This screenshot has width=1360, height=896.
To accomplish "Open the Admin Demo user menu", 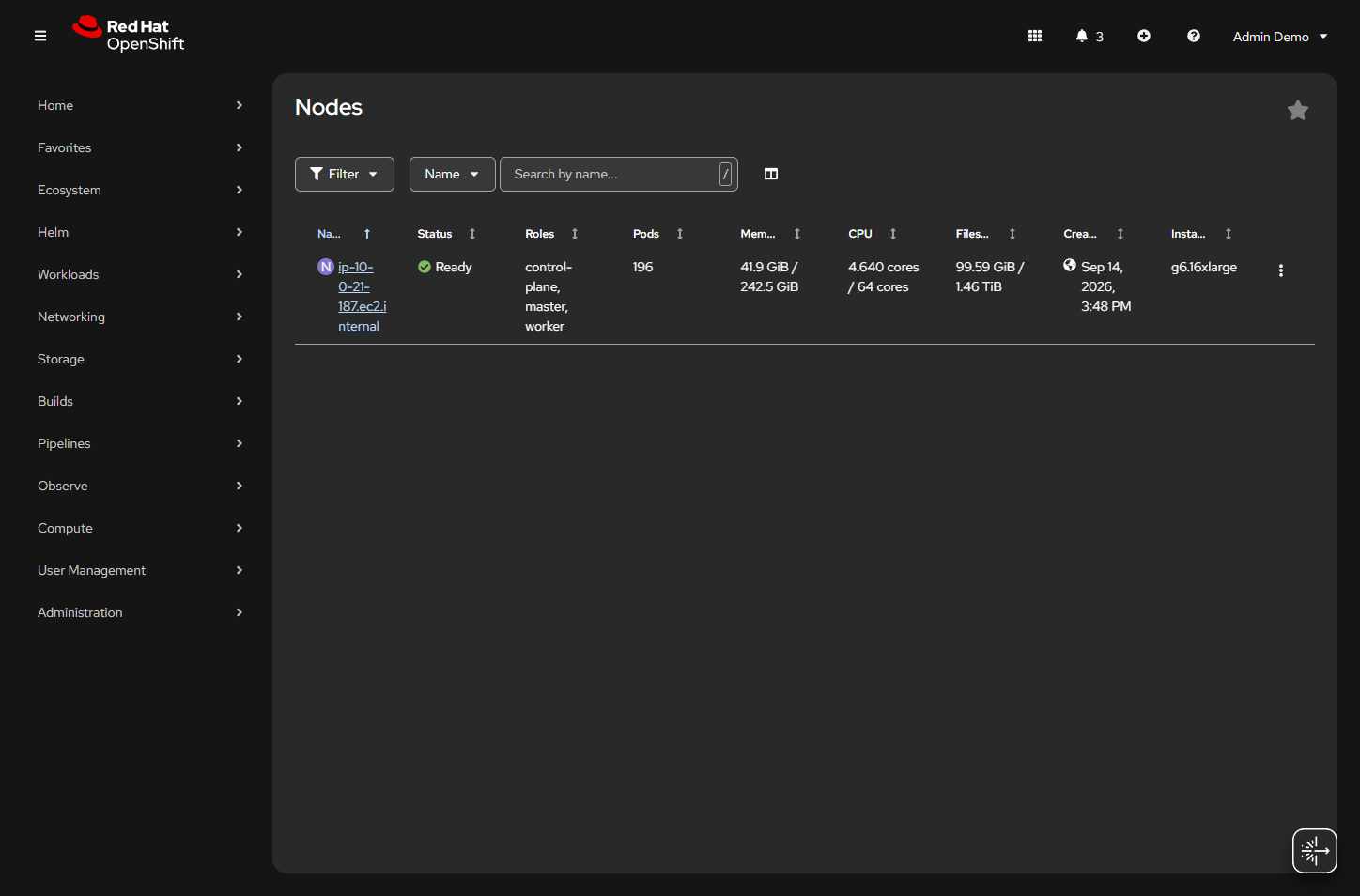I will click(1280, 37).
